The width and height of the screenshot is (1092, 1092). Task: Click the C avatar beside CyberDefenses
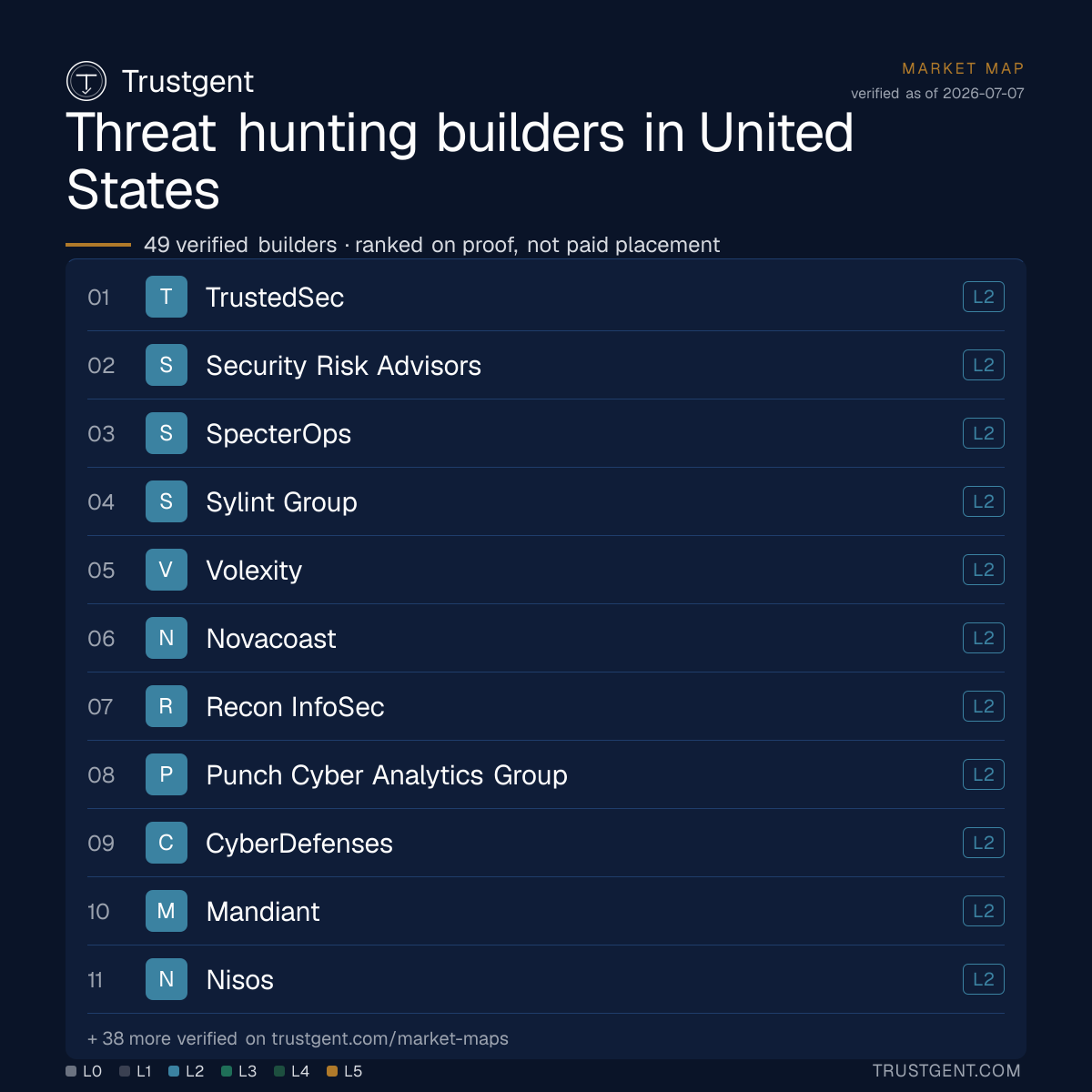click(x=167, y=843)
